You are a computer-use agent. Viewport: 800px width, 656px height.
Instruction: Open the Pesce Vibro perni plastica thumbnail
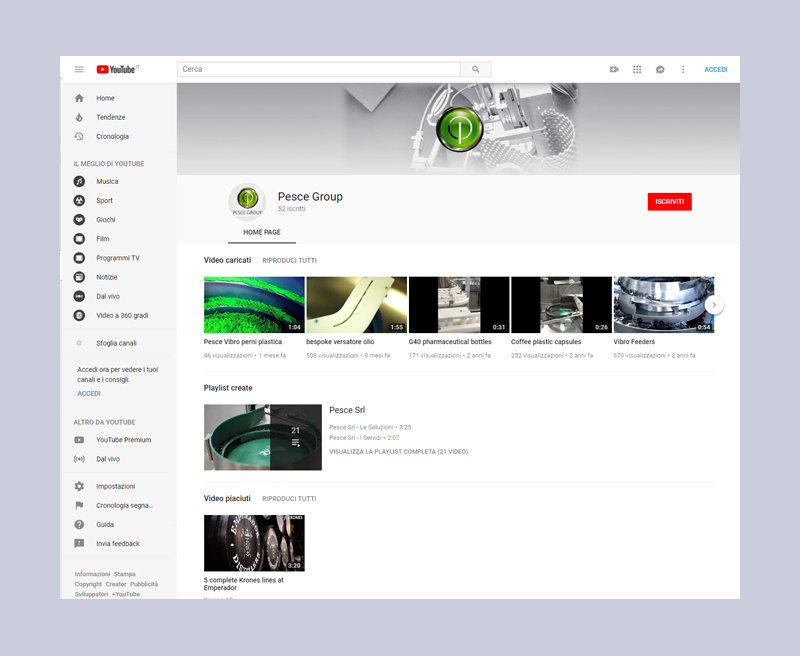click(x=254, y=305)
